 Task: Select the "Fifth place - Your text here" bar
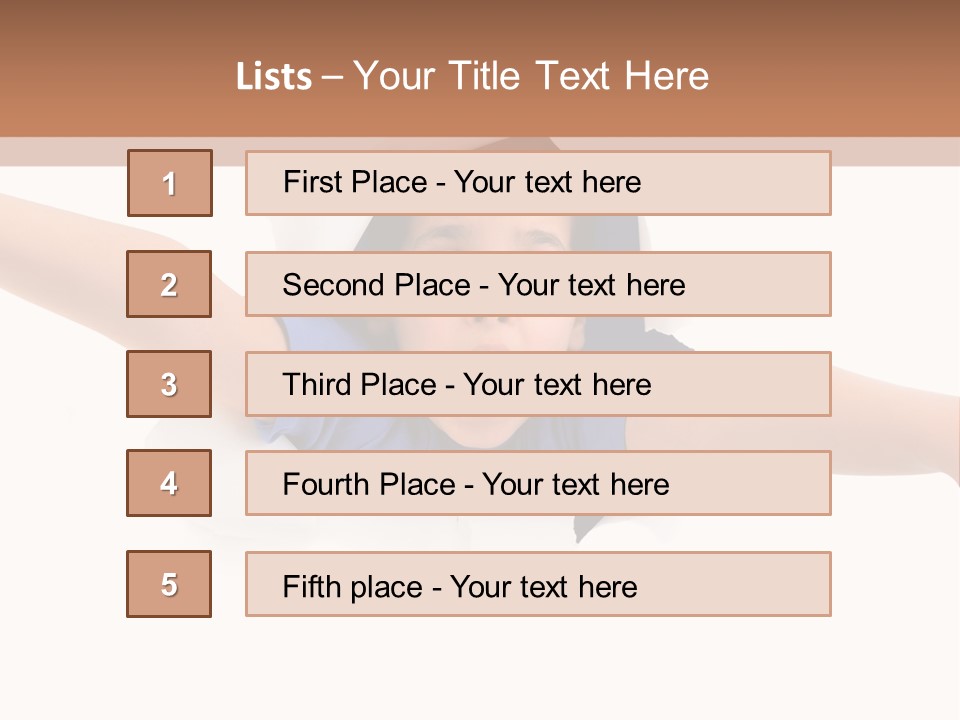click(x=538, y=585)
